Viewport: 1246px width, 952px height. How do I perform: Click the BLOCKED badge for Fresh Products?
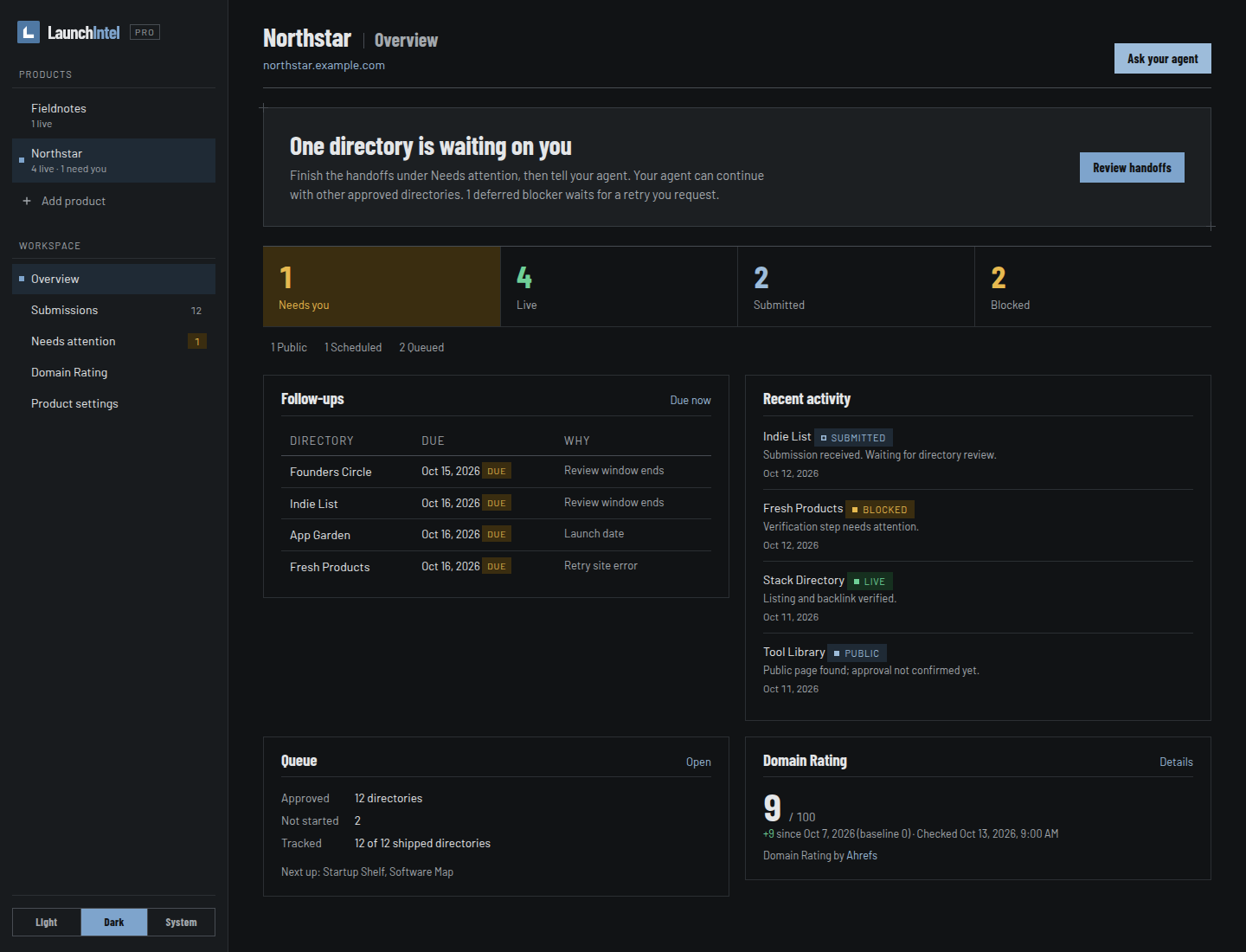[x=879, y=510]
